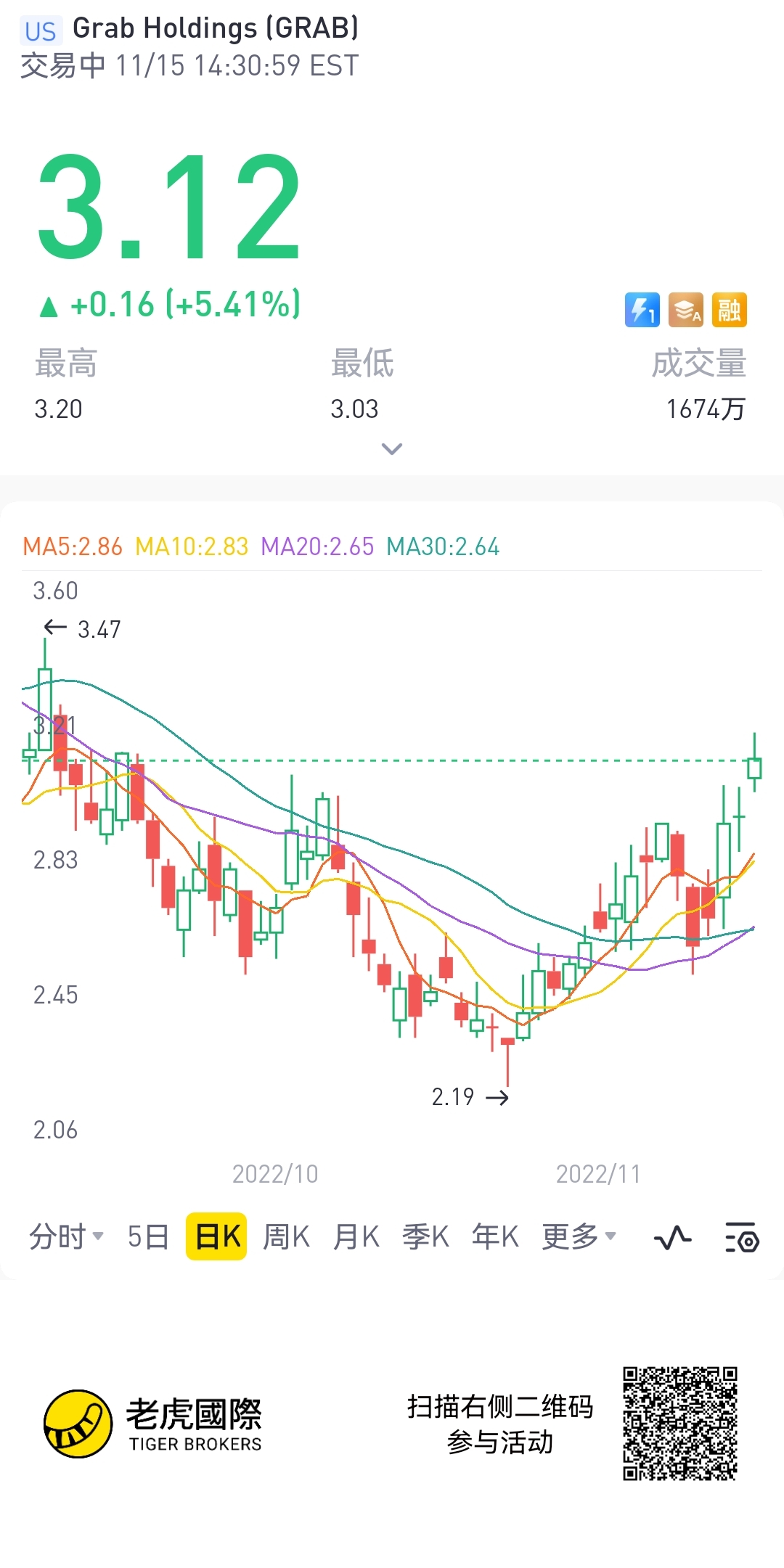Tap the MA30:2.64 indicator label

pyautogui.click(x=443, y=546)
